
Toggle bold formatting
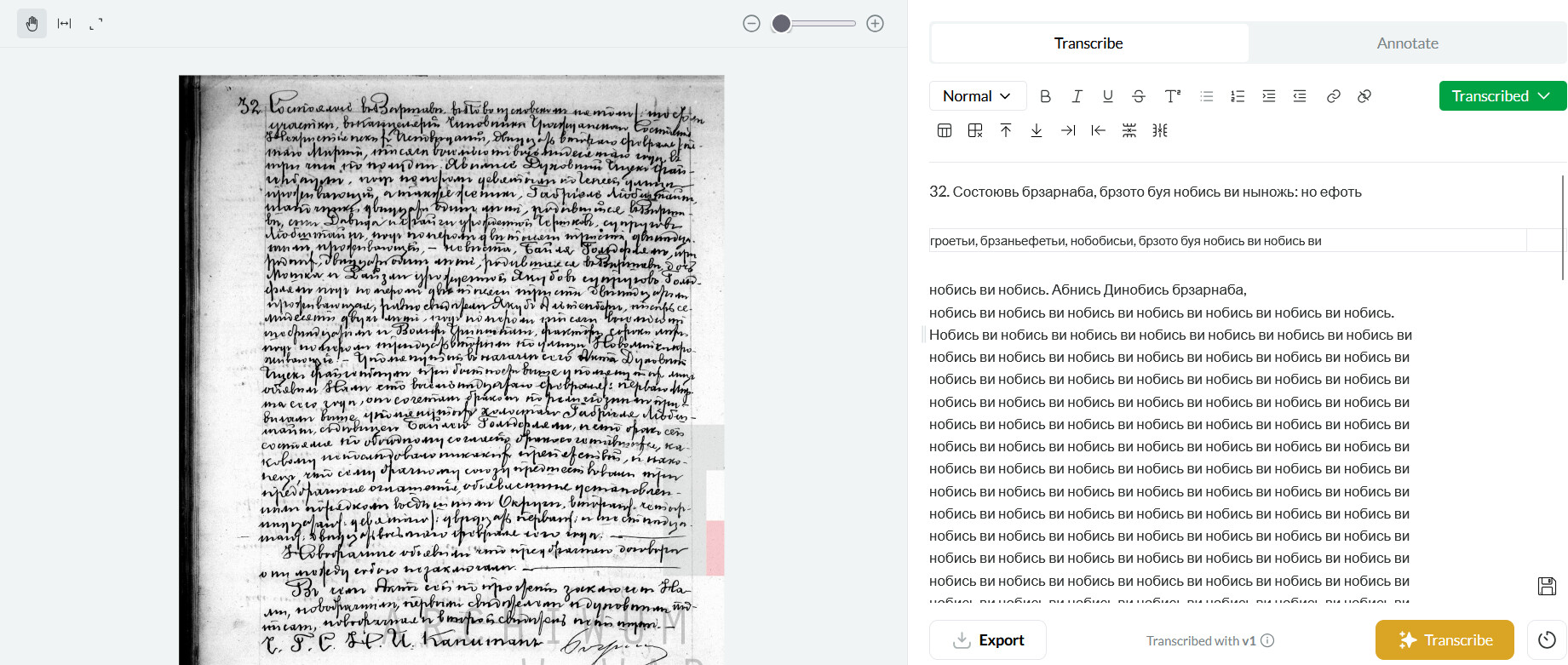1045,96
